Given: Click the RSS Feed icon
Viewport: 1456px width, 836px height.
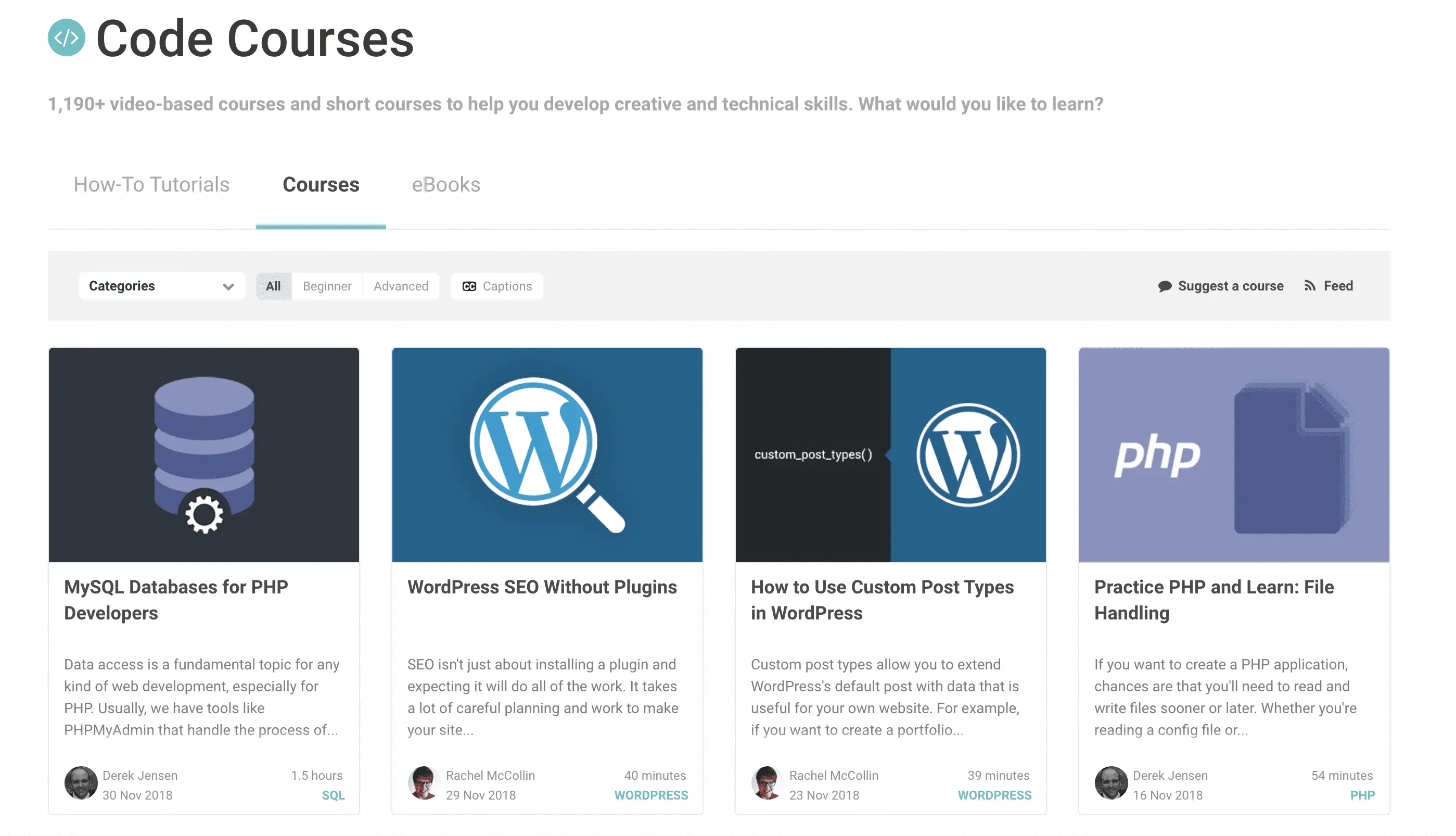Looking at the screenshot, I should click(x=1309, y=285).
